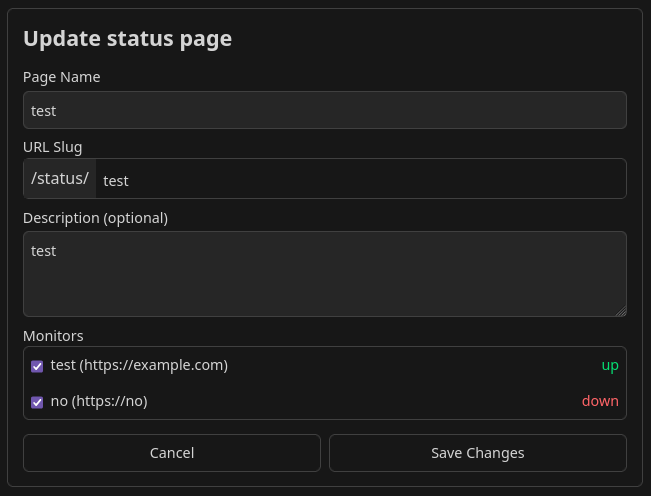Click into the URL Slug text field

click(x=360, y=180)
